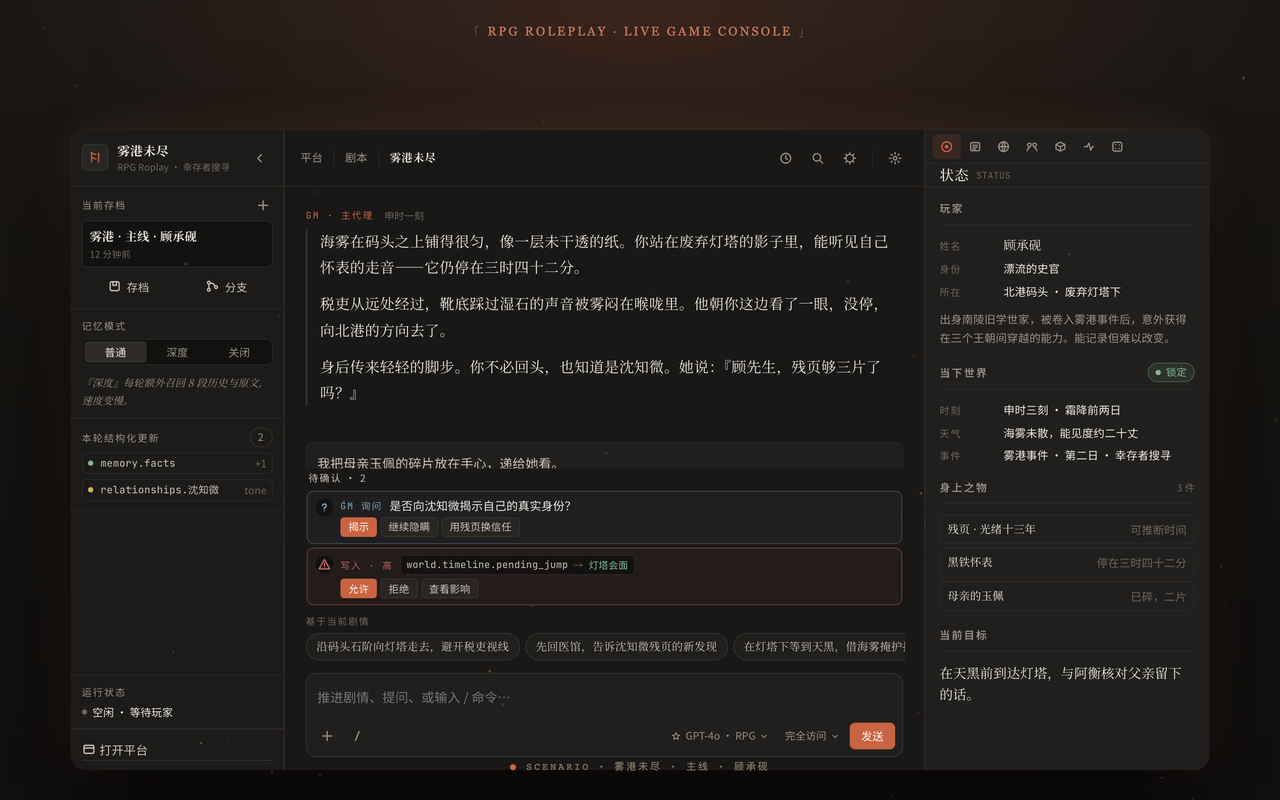
Task: Click the 雾港未尽 app logo icon
Action: (95, 158)
